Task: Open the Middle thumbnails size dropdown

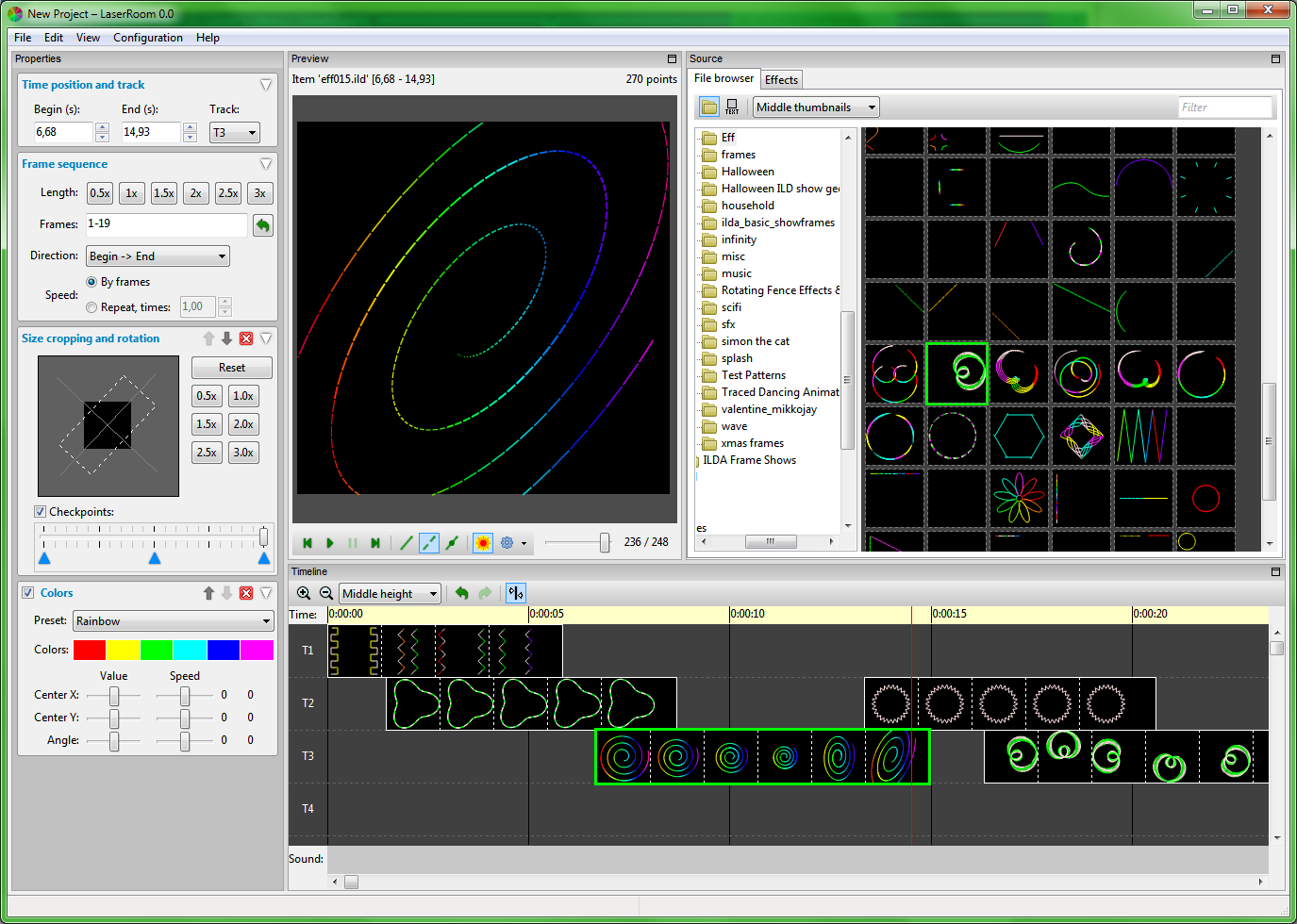Action: 816,107
